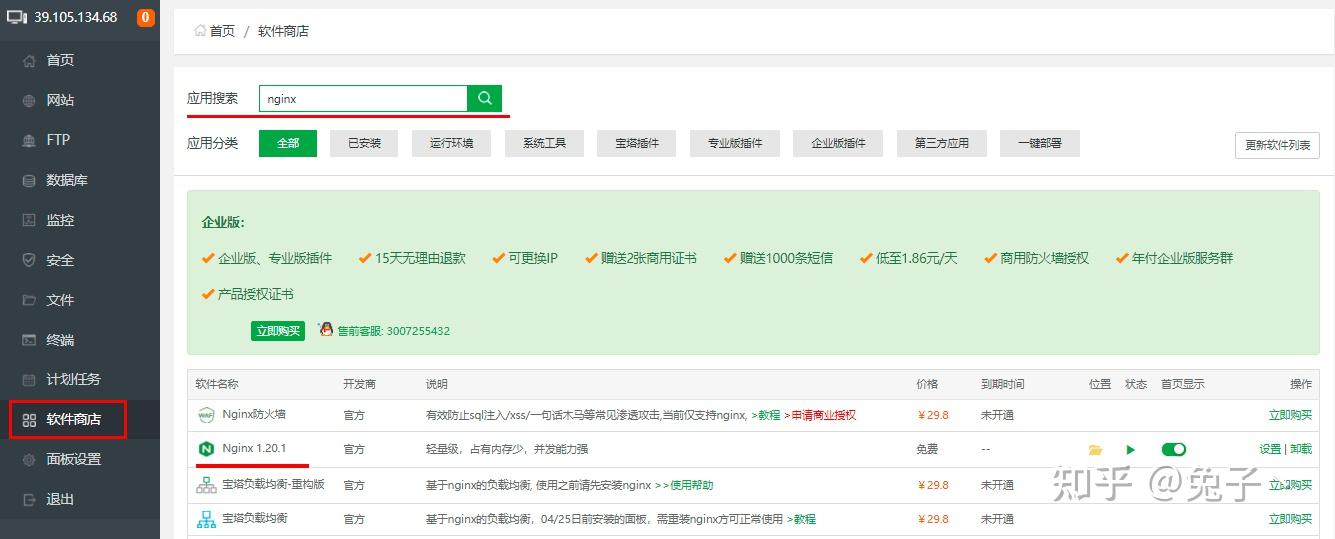Click the 立即购买 green button in banner
Image resolution: width=1335 pixels, height=539 pixels.
[x=278, y=330]
